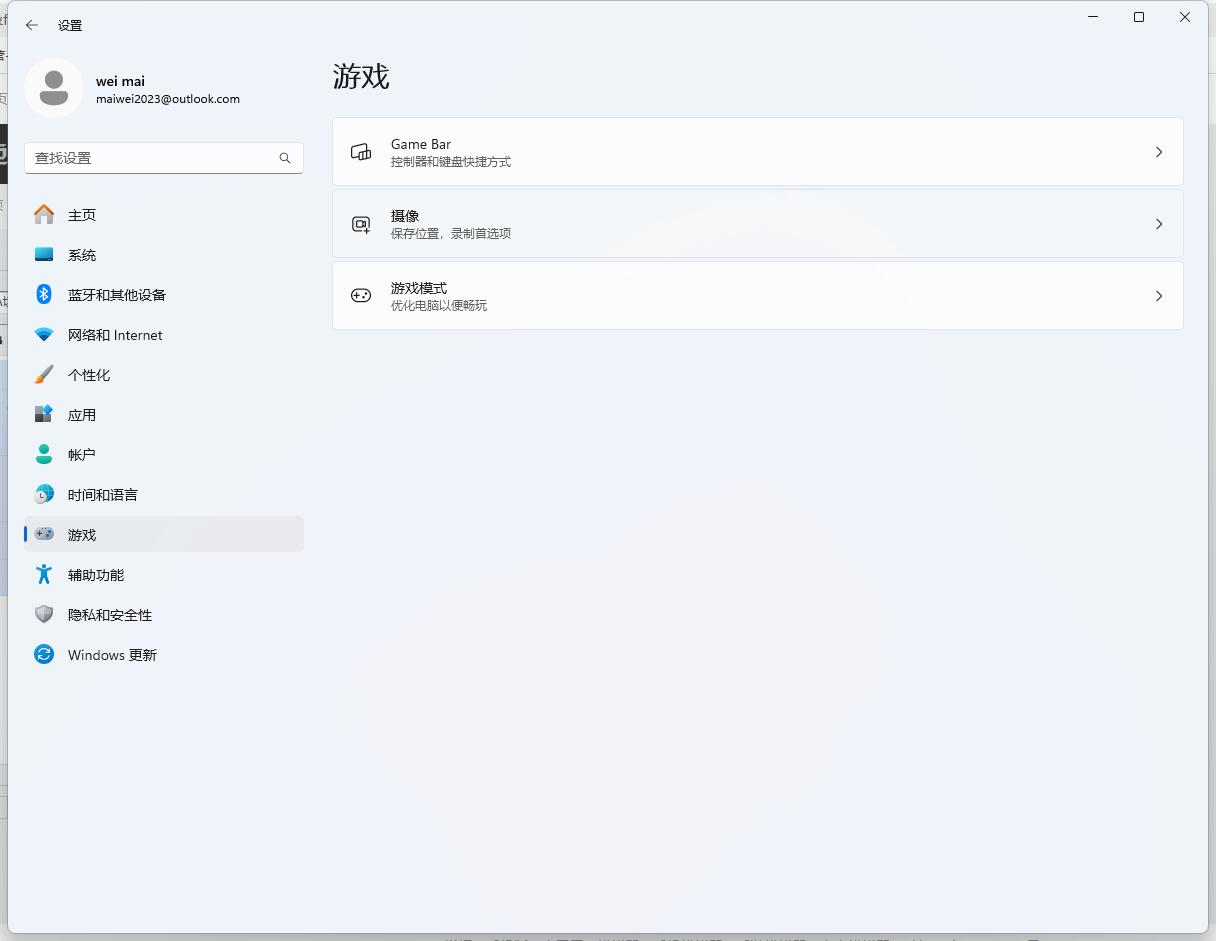Expand the 摄像 captures chevron arrow
The image size is (1216, 941).
tap(1159, 224)
